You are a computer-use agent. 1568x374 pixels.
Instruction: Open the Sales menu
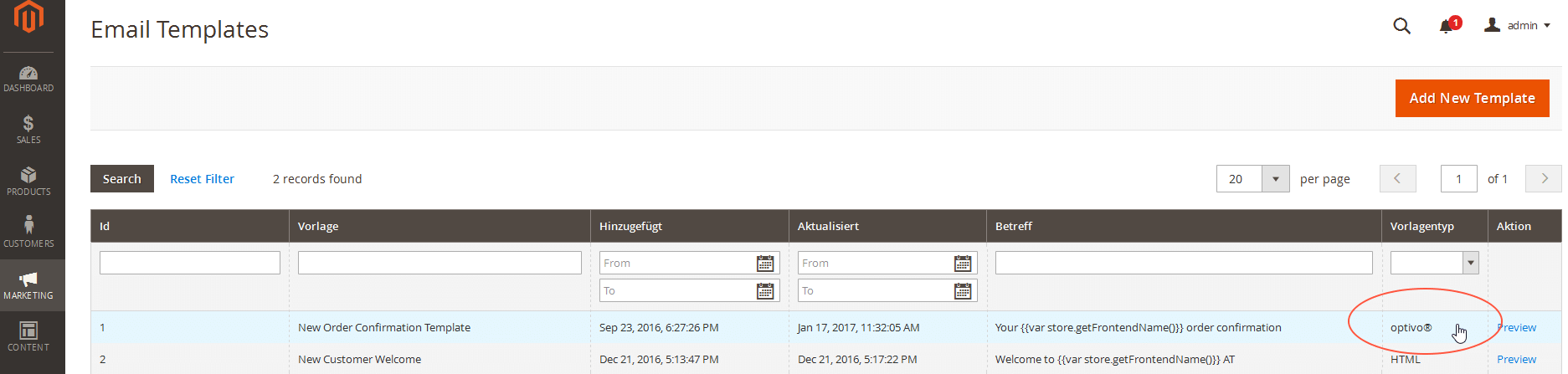coord(28,131)
